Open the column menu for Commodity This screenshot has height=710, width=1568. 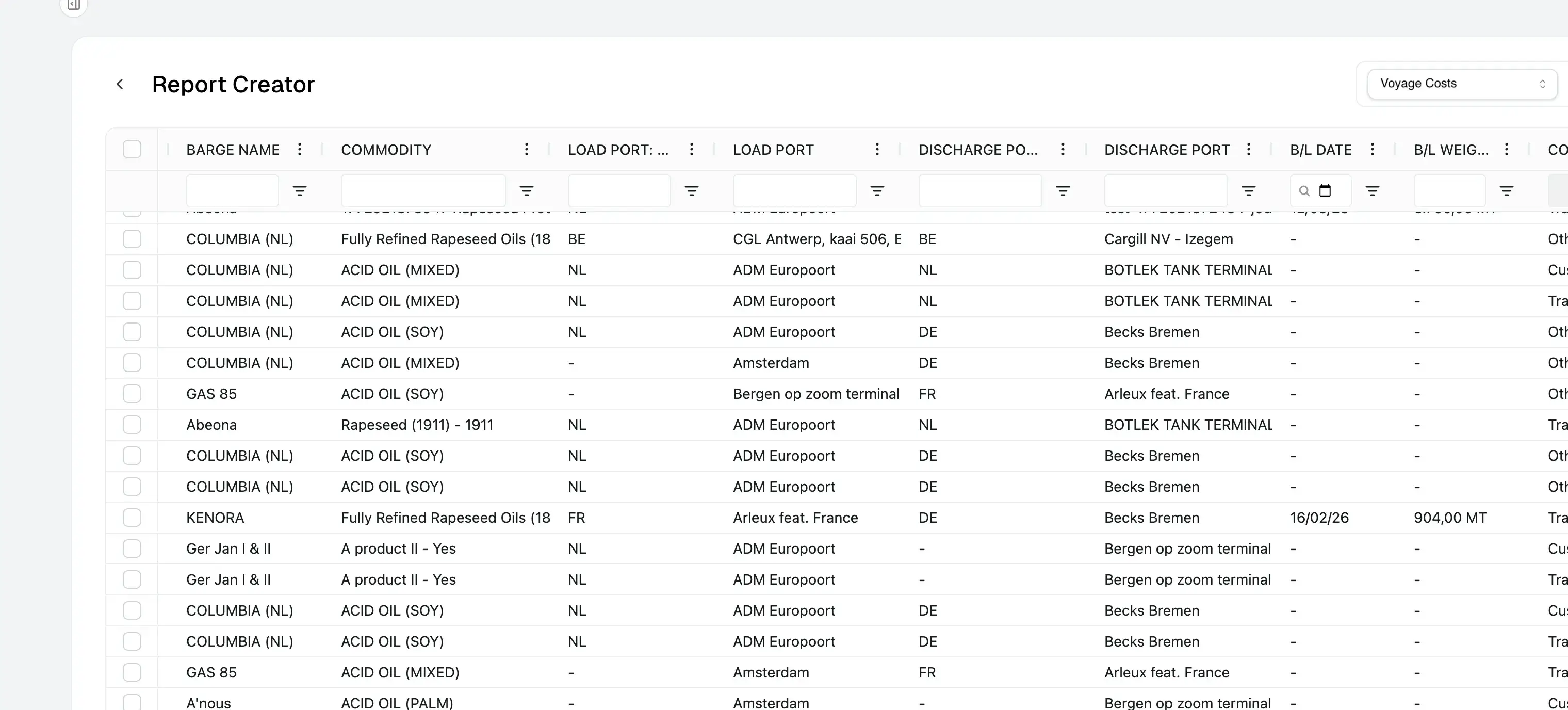pos(526,149)
